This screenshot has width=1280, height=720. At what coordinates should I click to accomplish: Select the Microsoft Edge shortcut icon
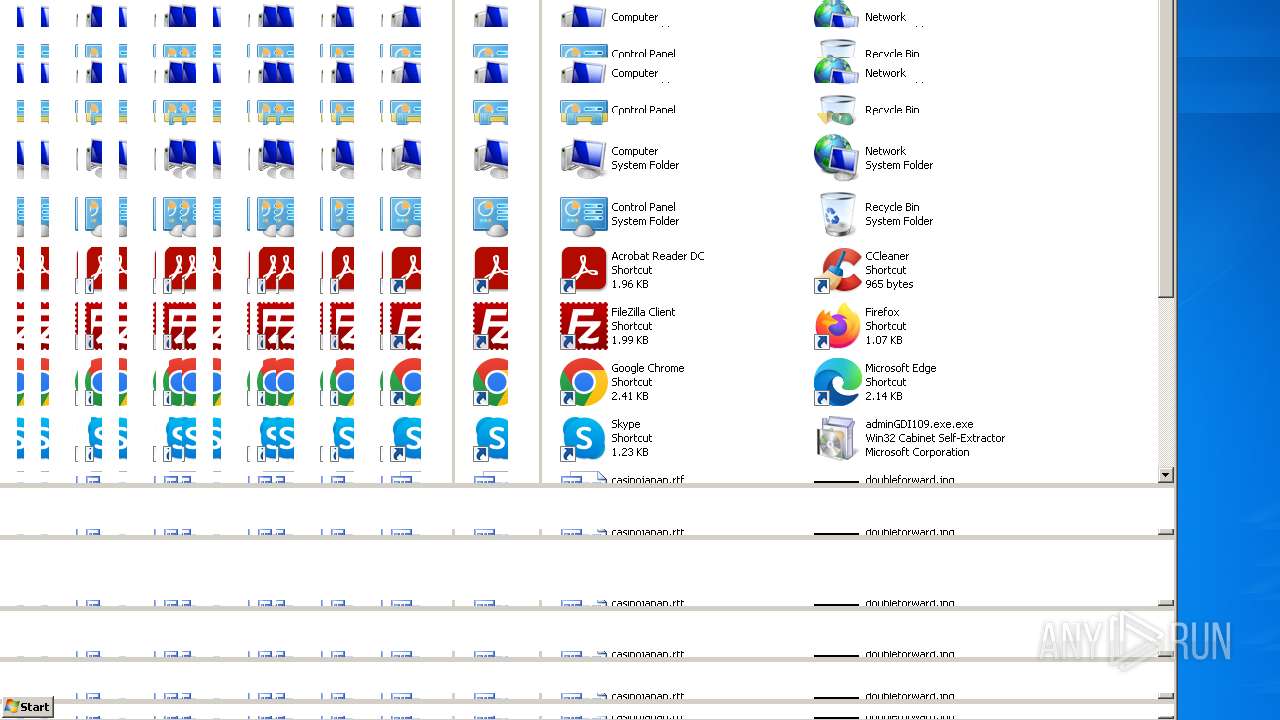coord(838,382)
